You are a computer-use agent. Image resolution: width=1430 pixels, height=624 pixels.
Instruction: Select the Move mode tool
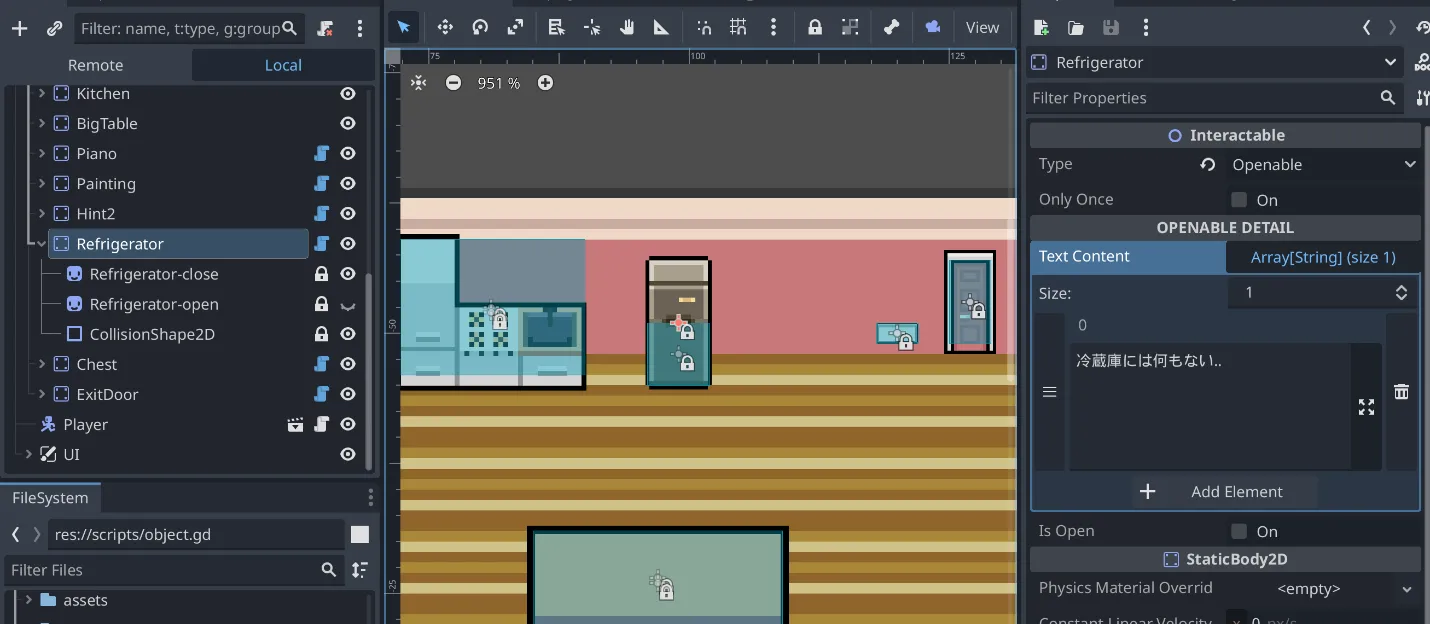pyautogui.click(x=445, y=28)
